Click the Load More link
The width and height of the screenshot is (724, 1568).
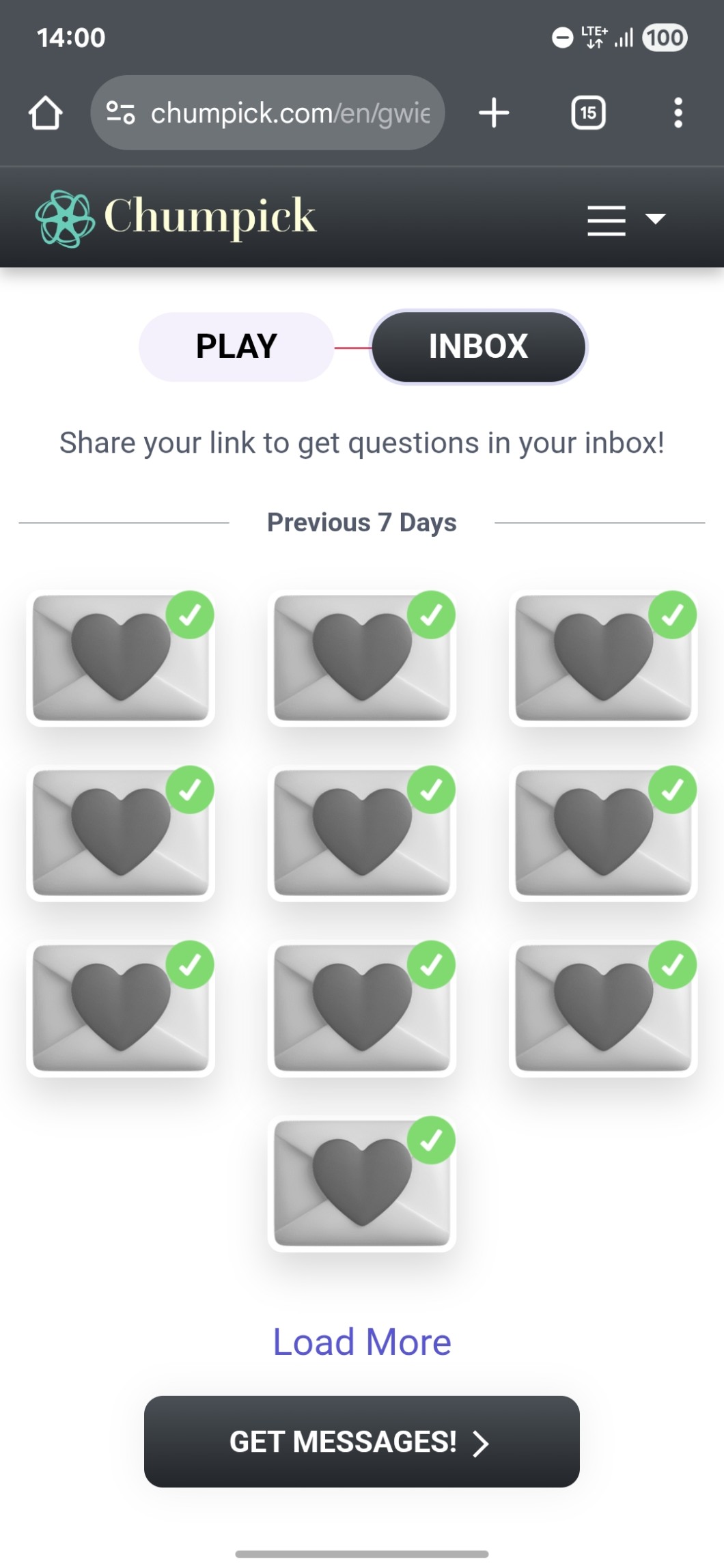[362, 1342]
